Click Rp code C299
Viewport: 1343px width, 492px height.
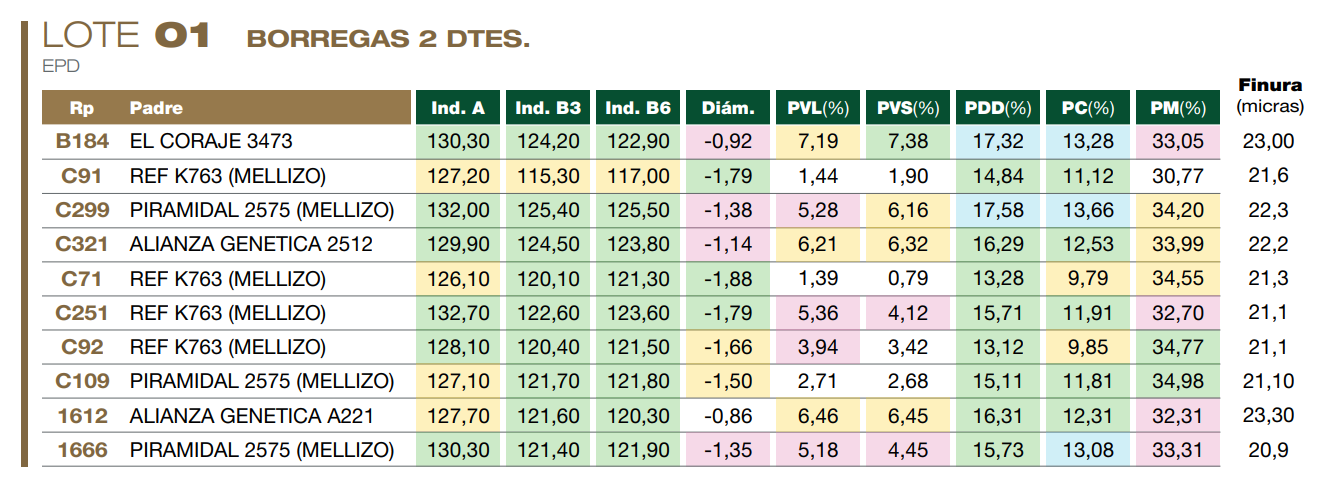[x=82, y=210]
